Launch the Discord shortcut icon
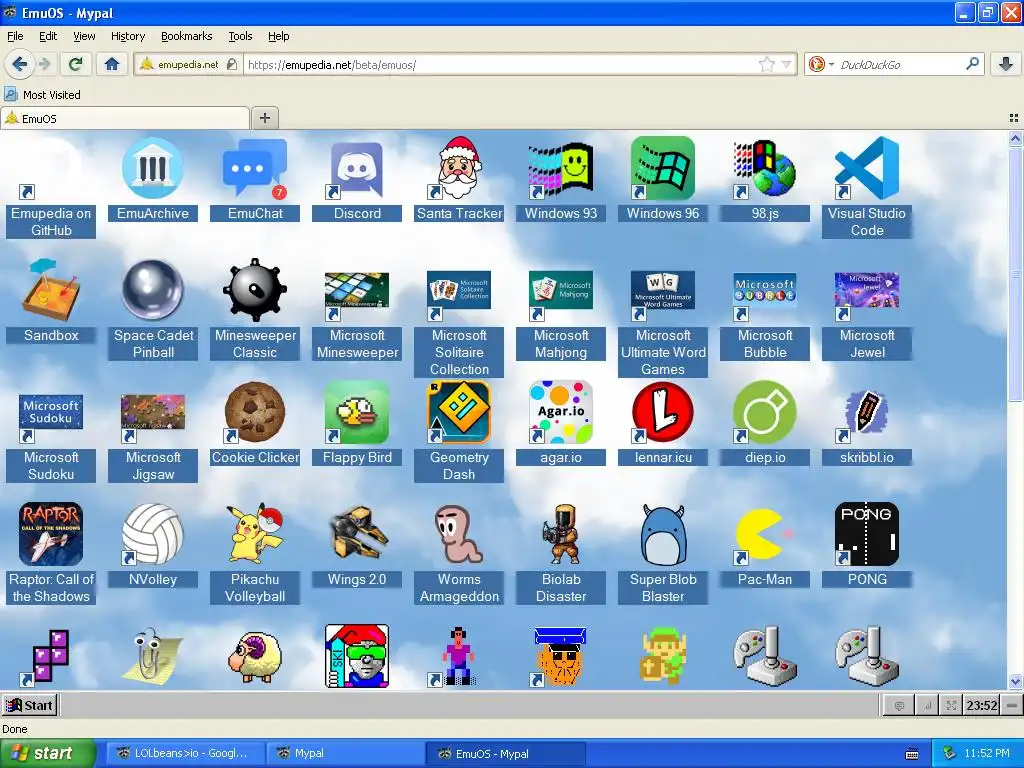This screenshot has height=768, width=1024. 357,168
